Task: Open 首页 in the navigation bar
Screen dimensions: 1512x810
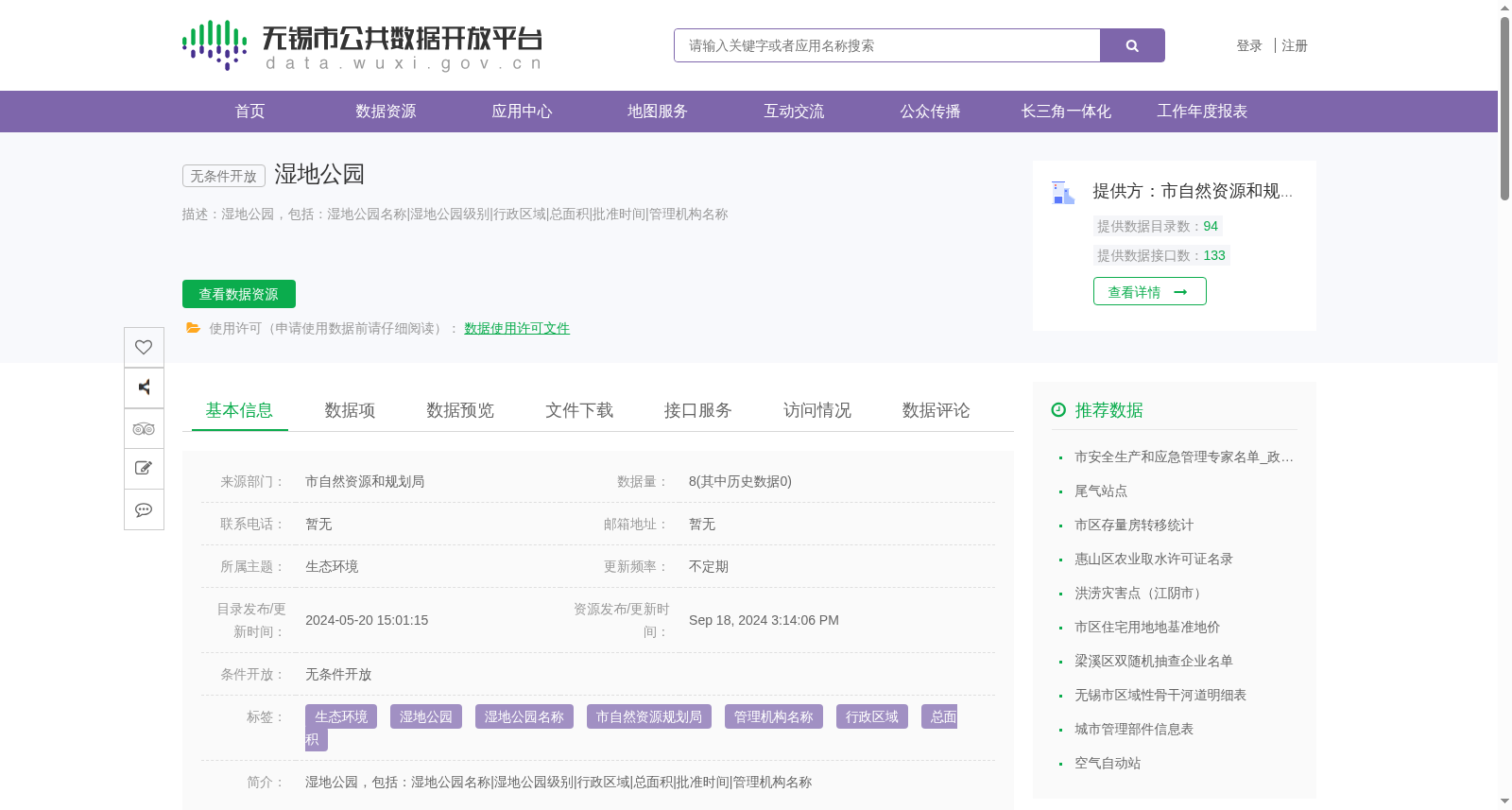Action: pos(249,112)
